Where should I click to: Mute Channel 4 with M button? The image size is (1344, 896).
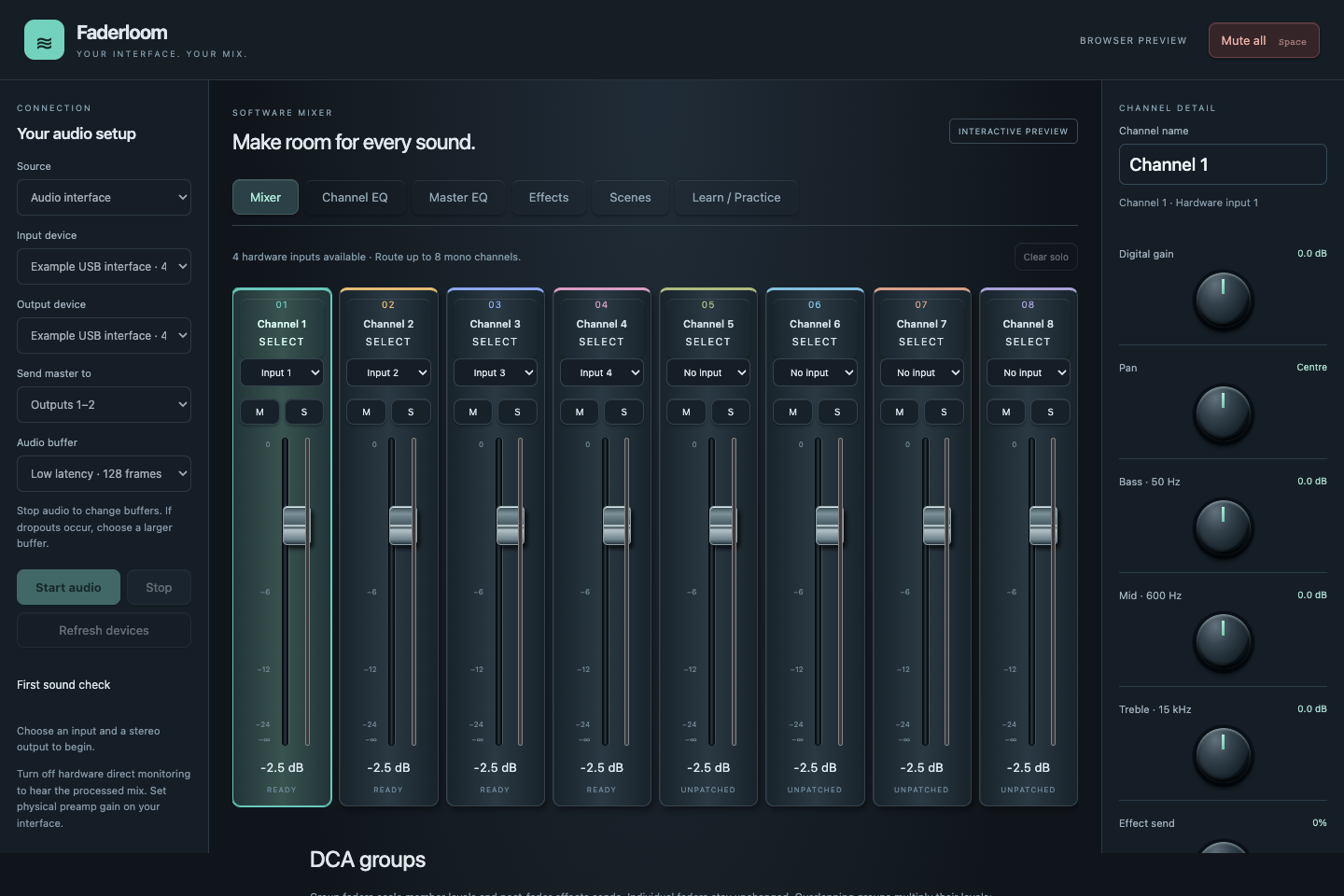coord(580,412)
